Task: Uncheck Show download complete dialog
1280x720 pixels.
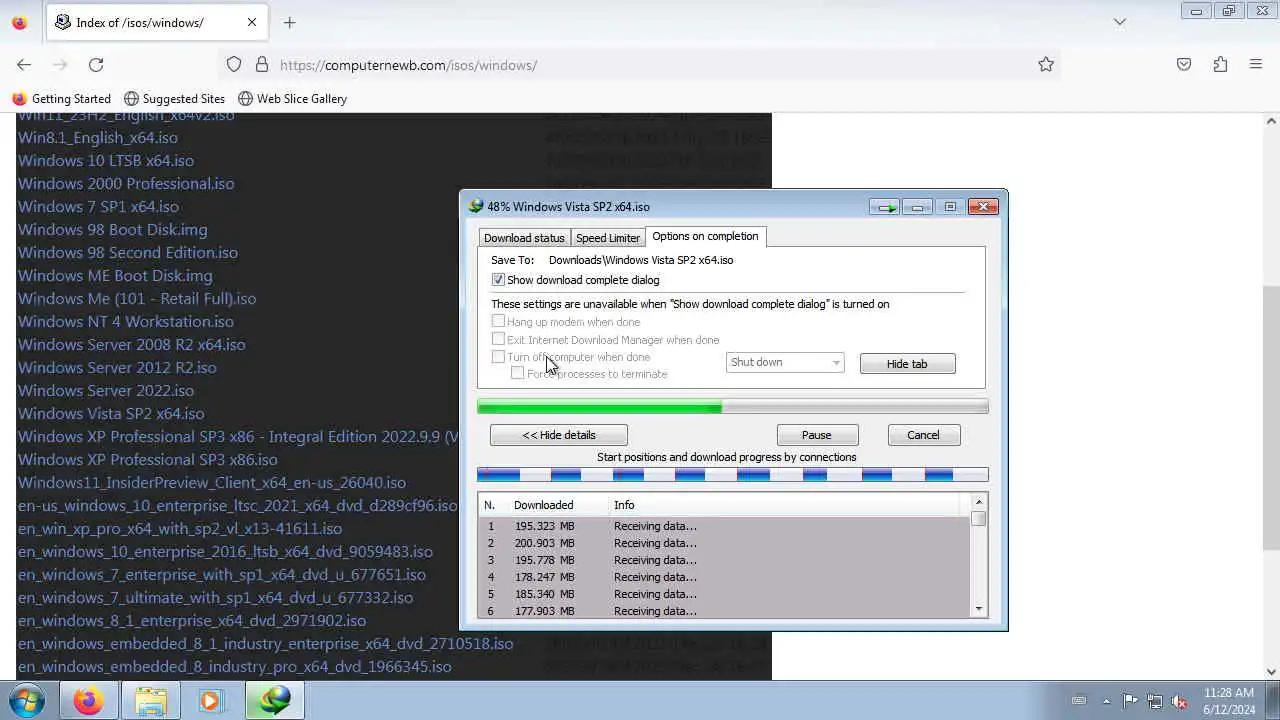Action: pos(498,280)
